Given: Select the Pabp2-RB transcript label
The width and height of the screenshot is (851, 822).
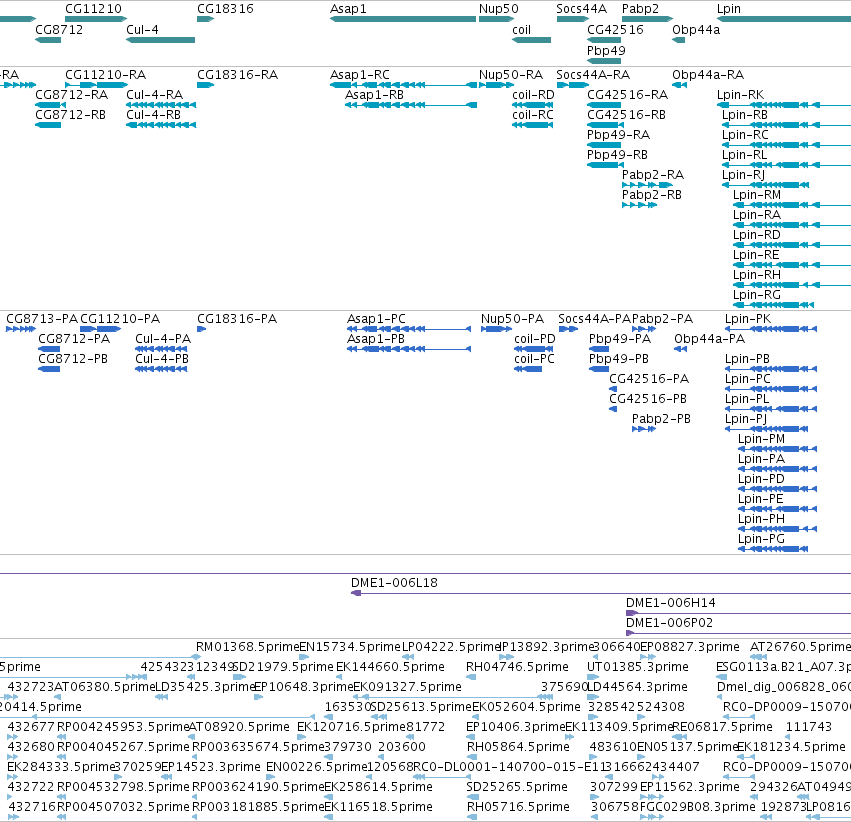Looking at the screenshot, I should [x=652, y=195].
